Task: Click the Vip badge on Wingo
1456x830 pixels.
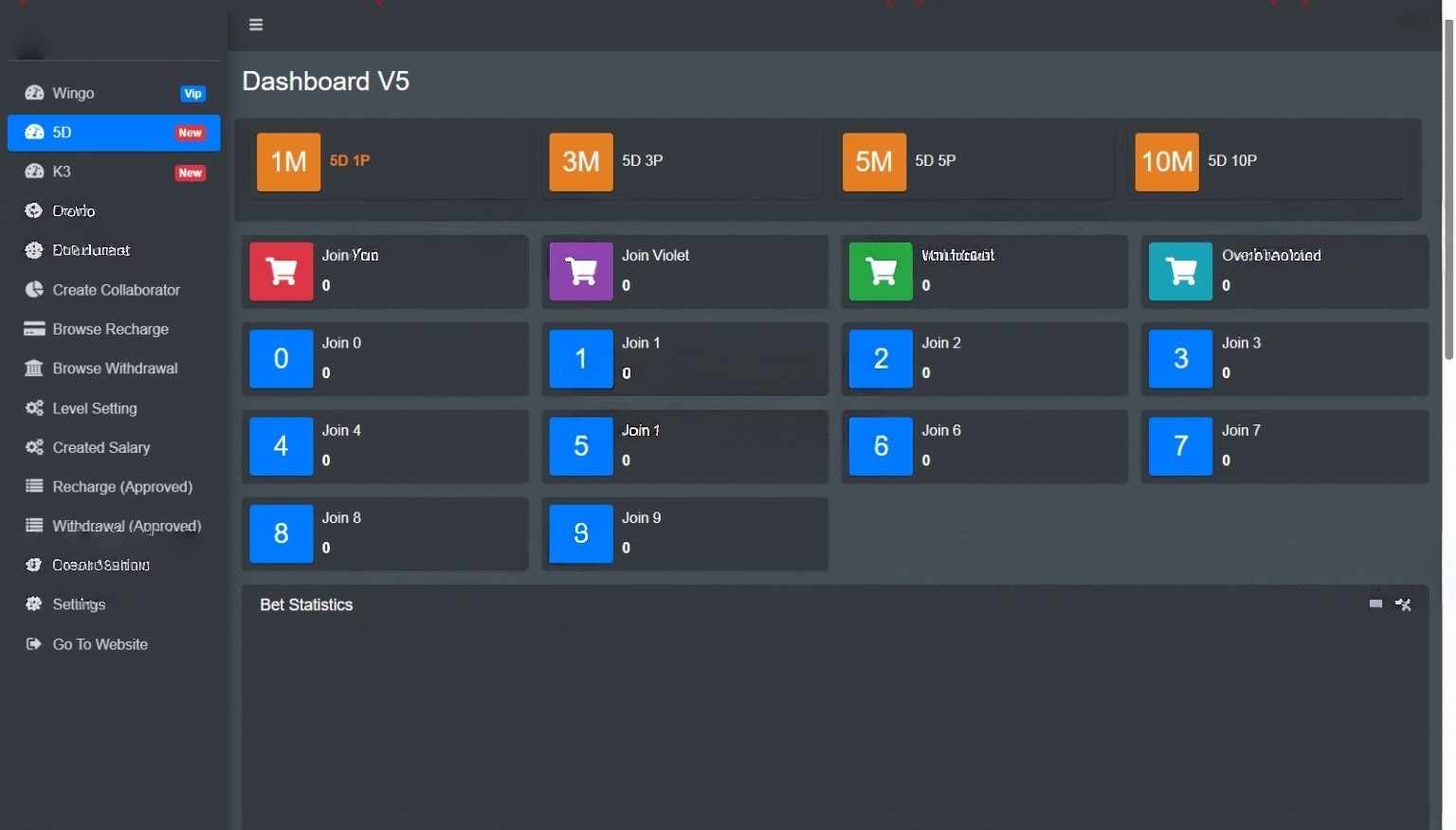Action: [x=193, y=94]
